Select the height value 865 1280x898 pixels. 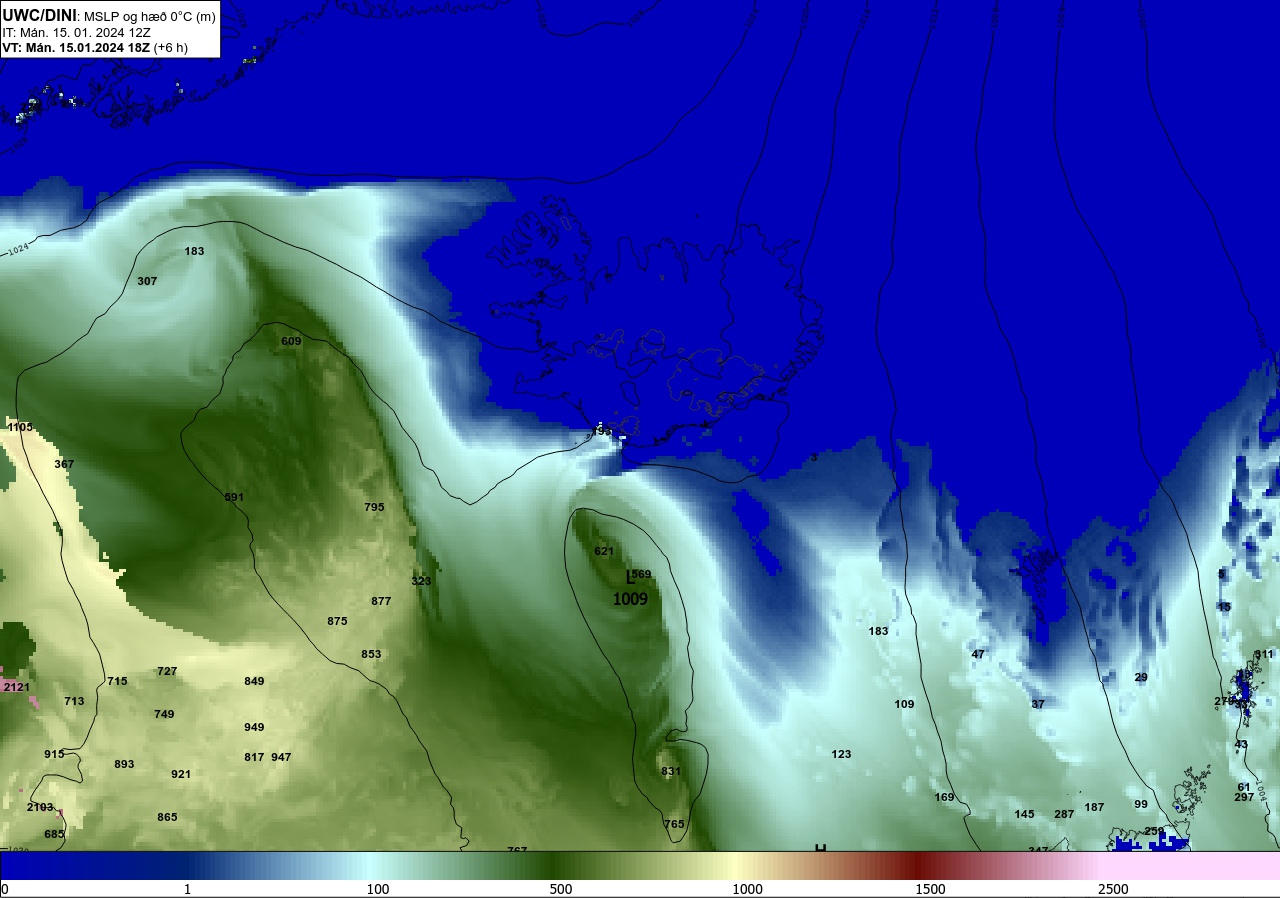[x=167, y=817]
